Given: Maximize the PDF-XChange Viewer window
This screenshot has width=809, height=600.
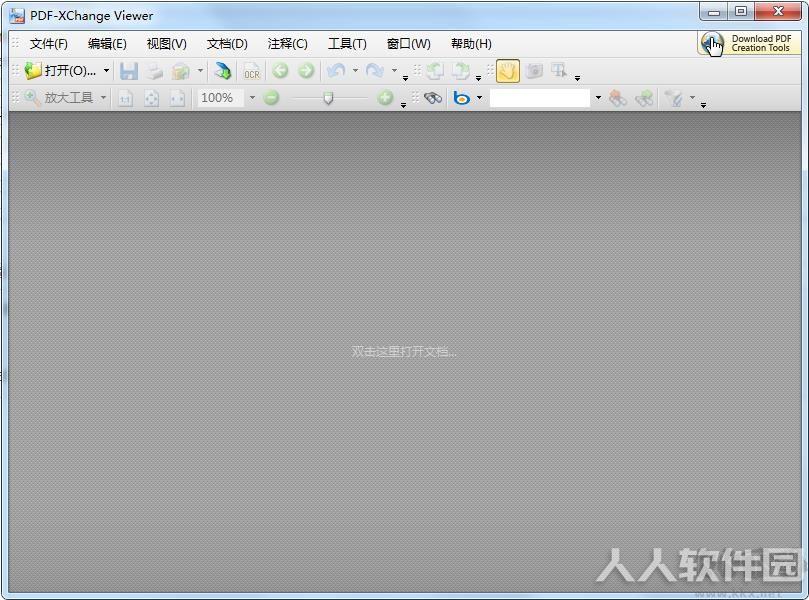Looking at the screenshot, I should click(x=741, y=12).
